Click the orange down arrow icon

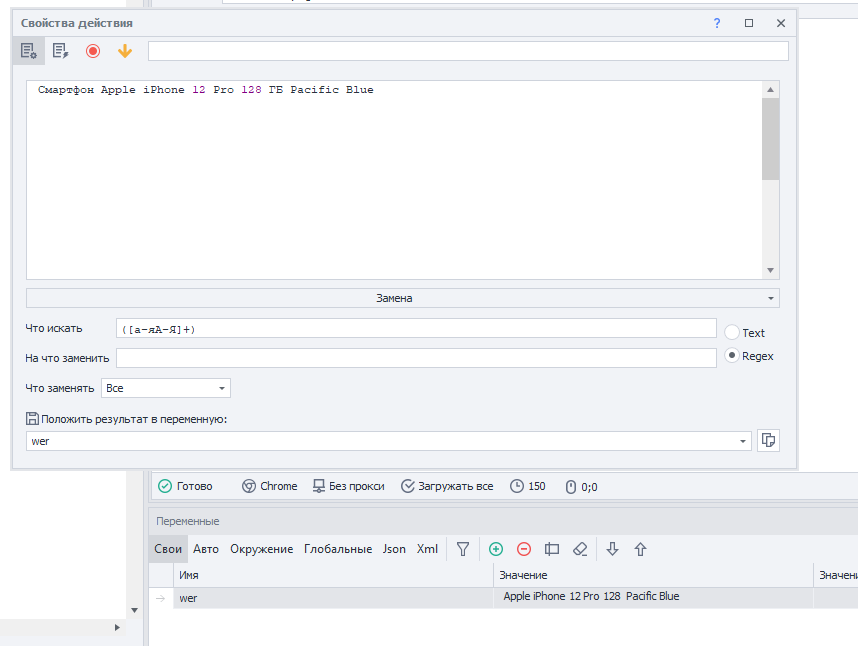click(x=125, y=51)
